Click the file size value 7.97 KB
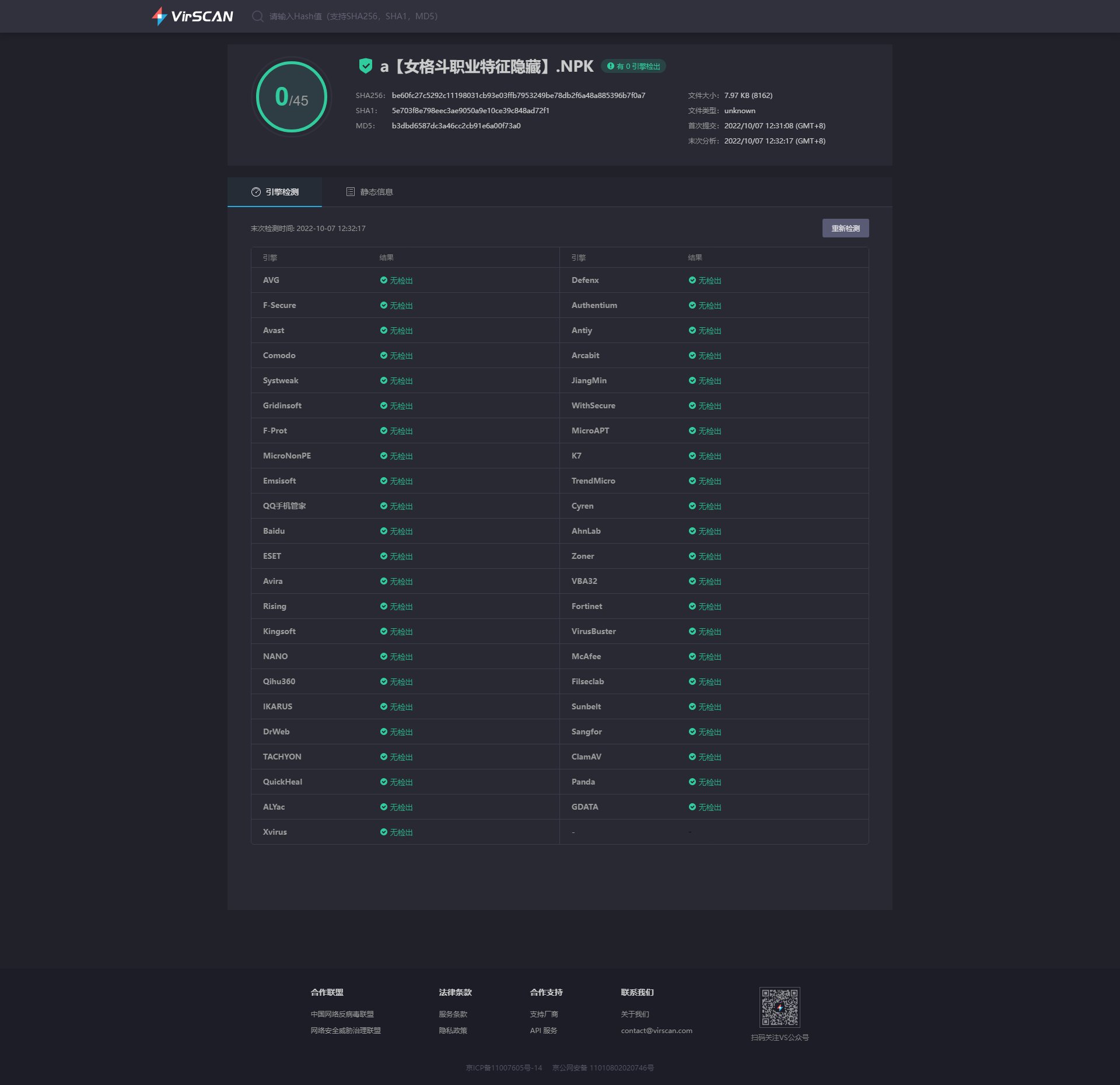 coord(748,96)
